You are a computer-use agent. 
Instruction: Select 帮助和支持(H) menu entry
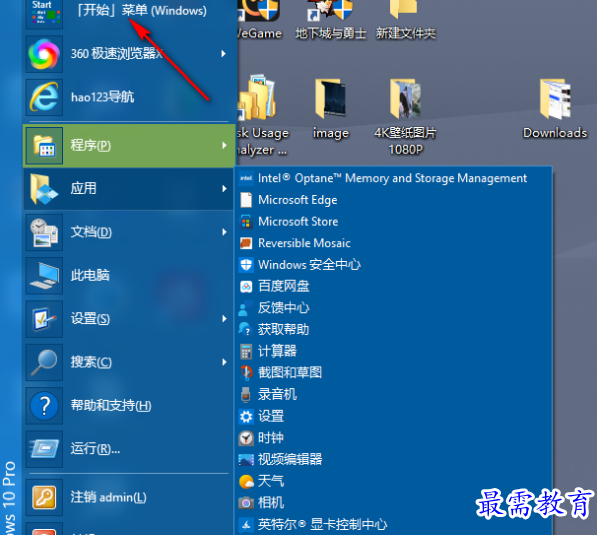(129, 405)
